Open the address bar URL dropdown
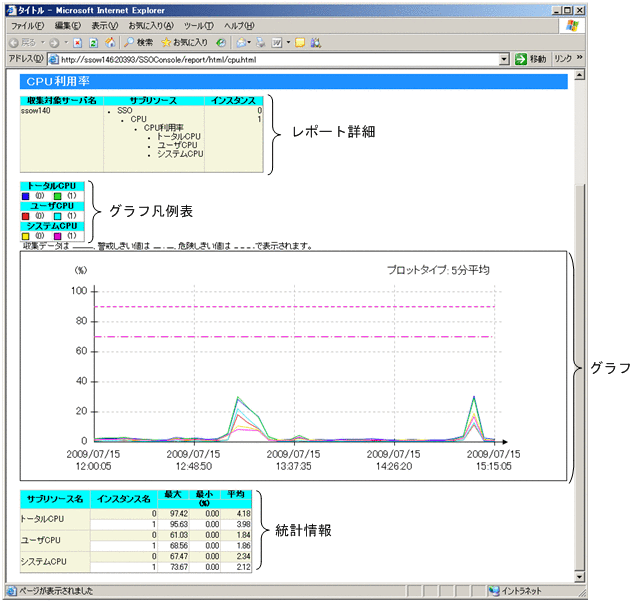The height and width of the screenshot is (603, 635). [505, 60]
